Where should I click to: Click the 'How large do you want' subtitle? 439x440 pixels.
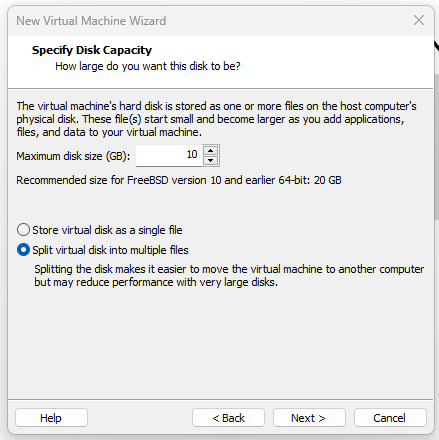pos(148,66)
